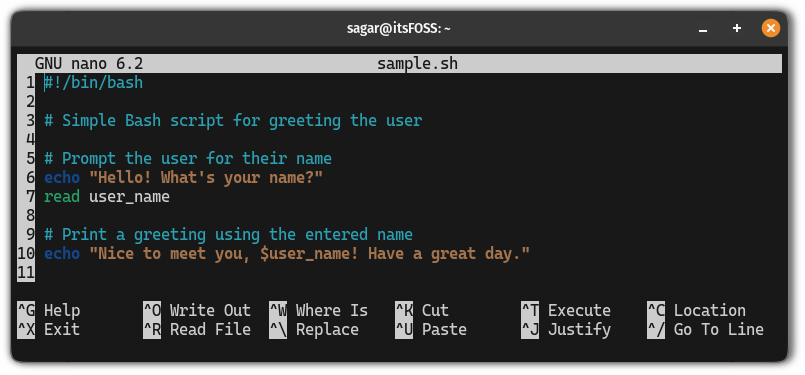Viewport: 805px width, 375px height.
Task: Click GNU nano 6.2 version text
Action: click(89, 64)
